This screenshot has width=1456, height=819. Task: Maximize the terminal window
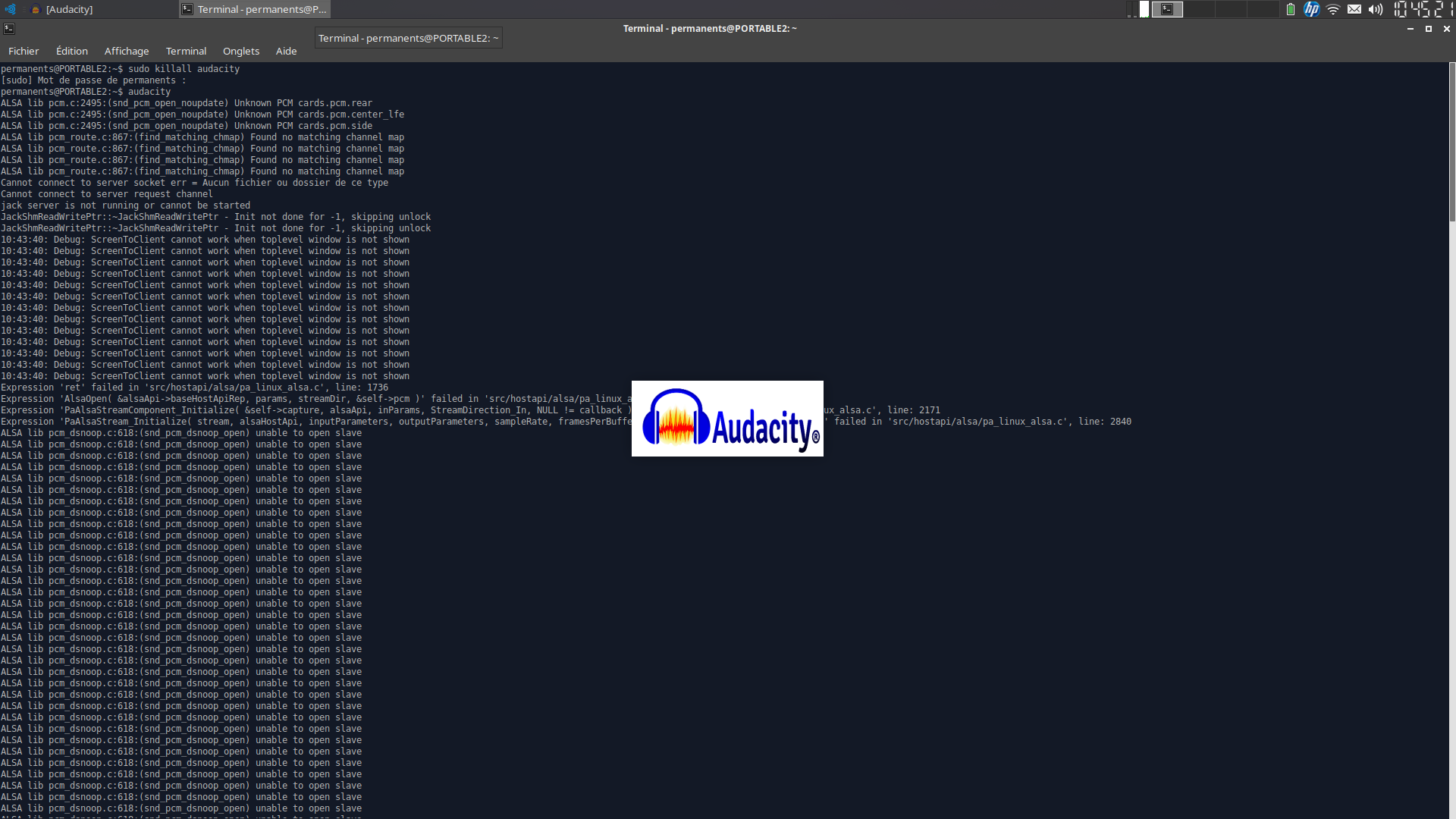(1429, 29)
